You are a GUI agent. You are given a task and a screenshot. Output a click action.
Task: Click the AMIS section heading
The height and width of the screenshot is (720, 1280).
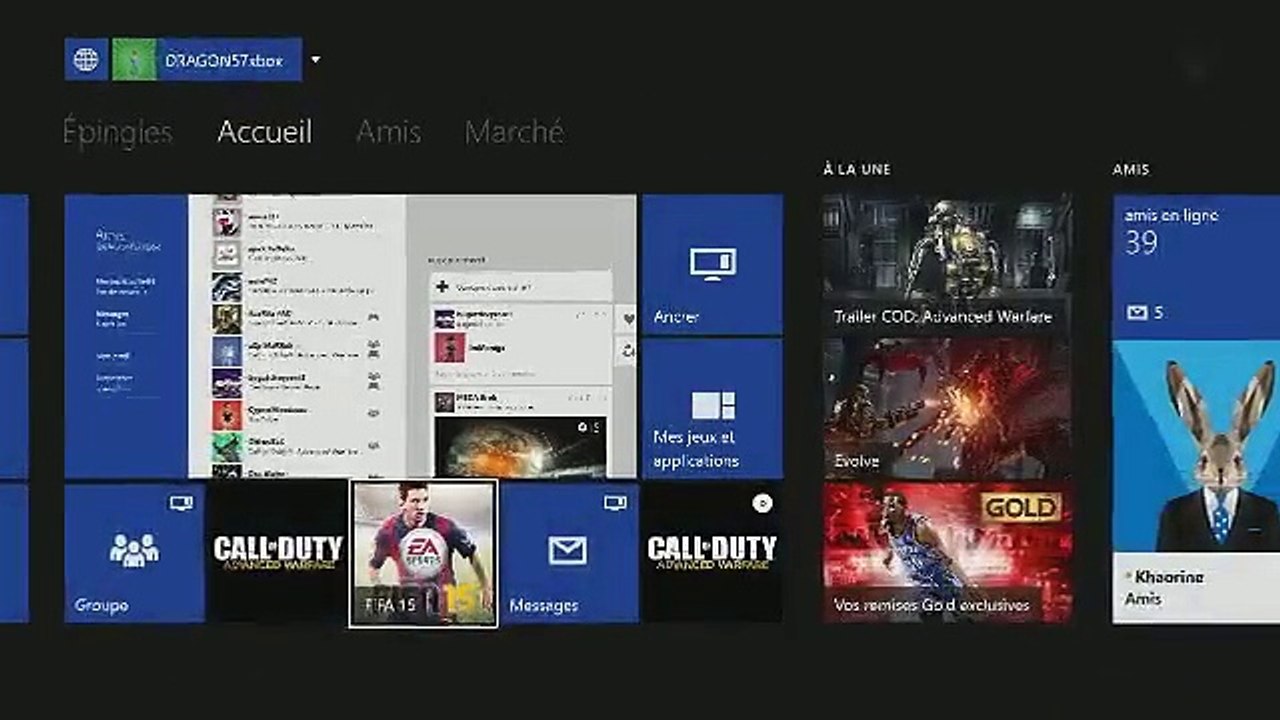1131,170
